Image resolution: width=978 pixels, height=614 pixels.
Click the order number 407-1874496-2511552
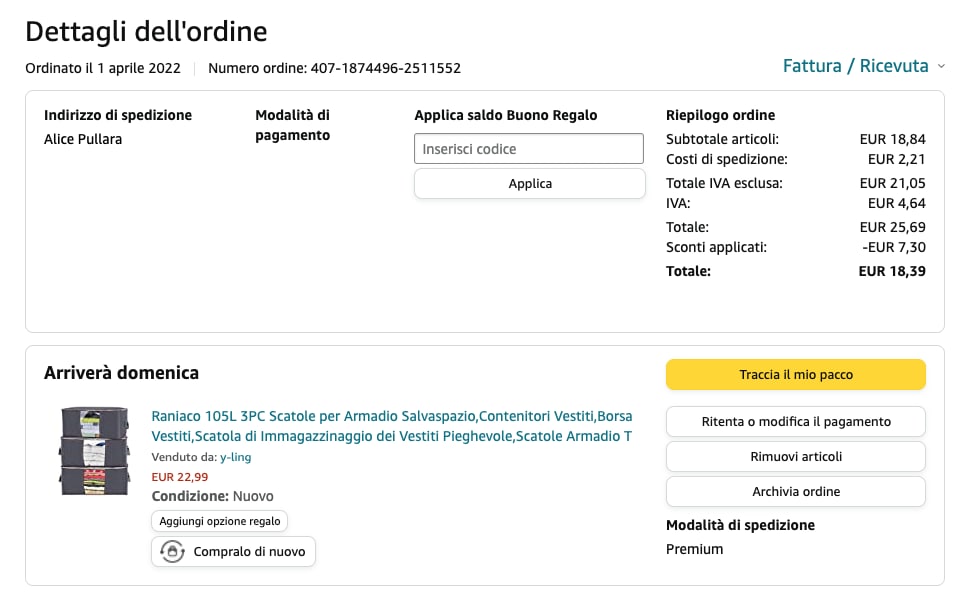[385, 68]
